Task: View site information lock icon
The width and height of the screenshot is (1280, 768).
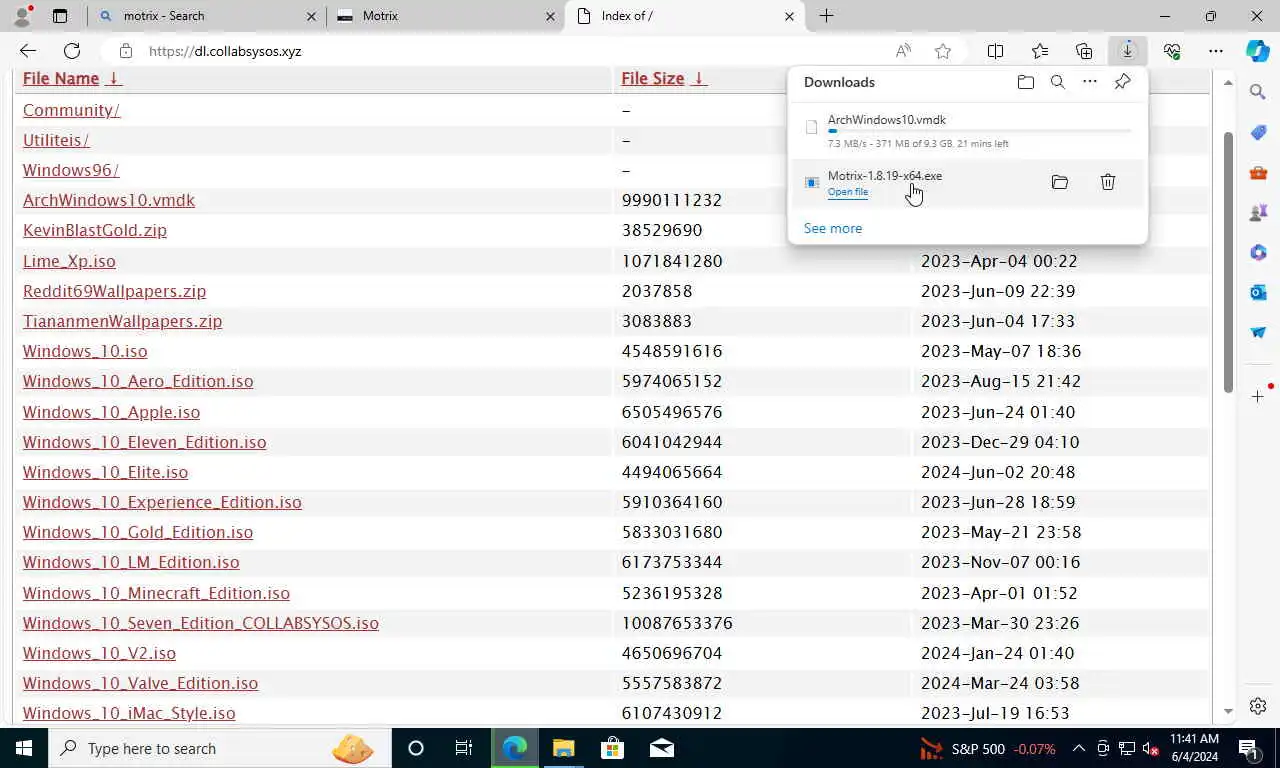Action: [x=125, y=51]
